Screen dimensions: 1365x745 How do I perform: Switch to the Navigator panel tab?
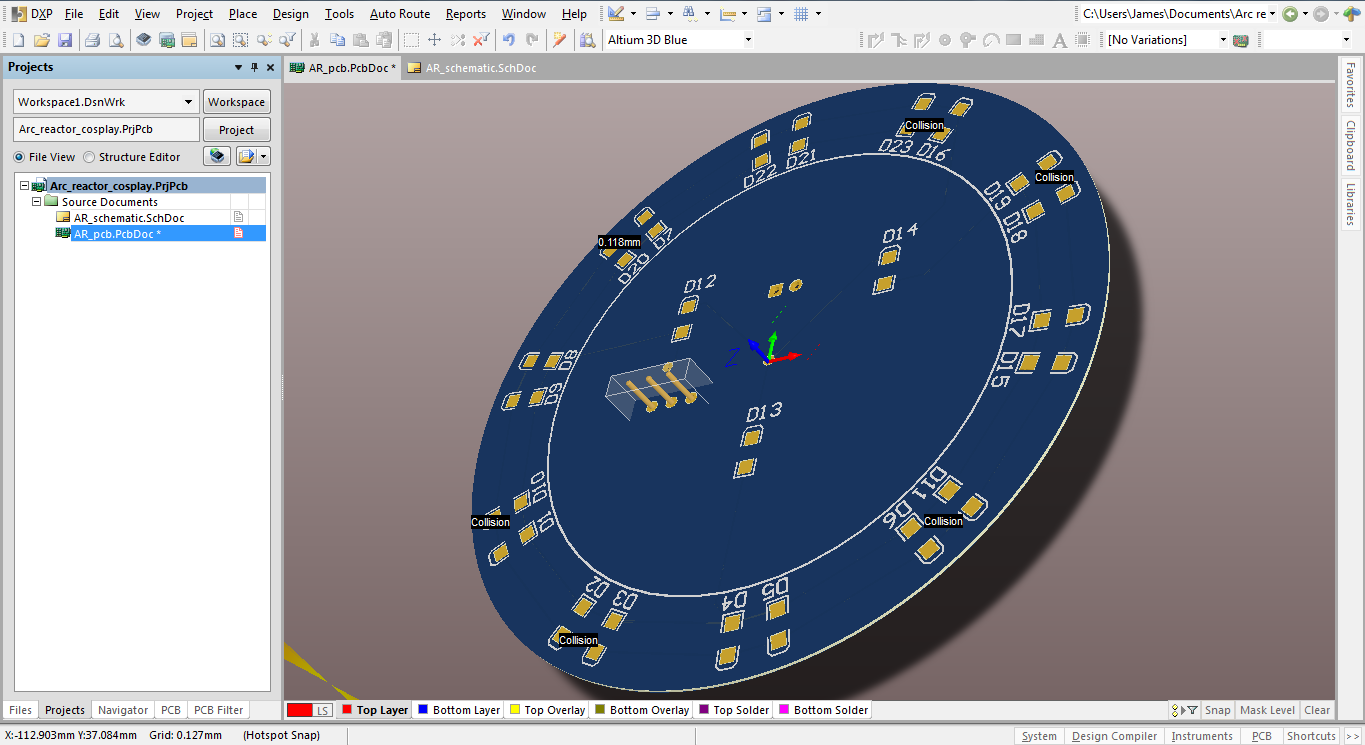tap(123, 710)
